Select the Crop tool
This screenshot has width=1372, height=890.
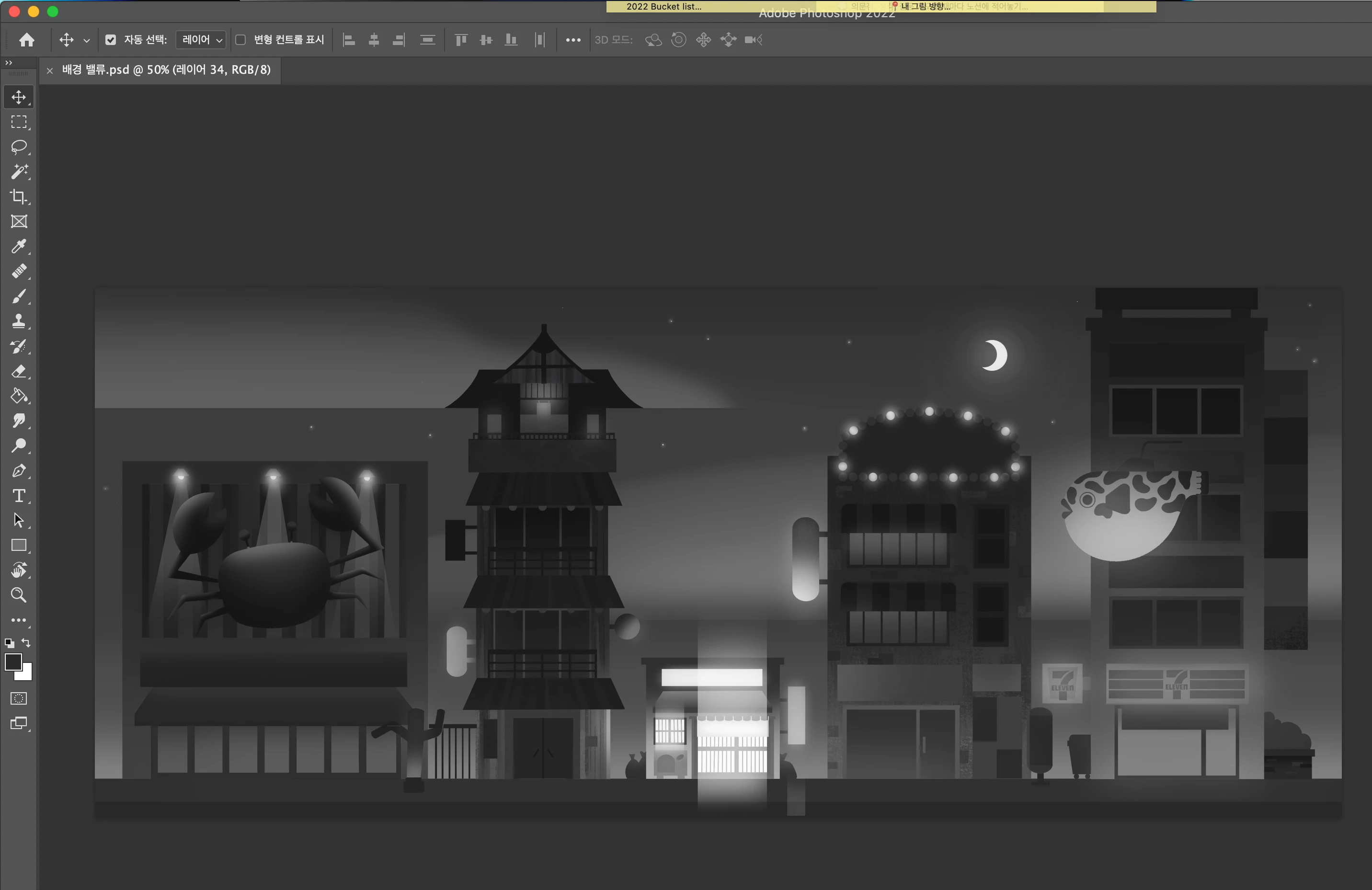[19, 196]
